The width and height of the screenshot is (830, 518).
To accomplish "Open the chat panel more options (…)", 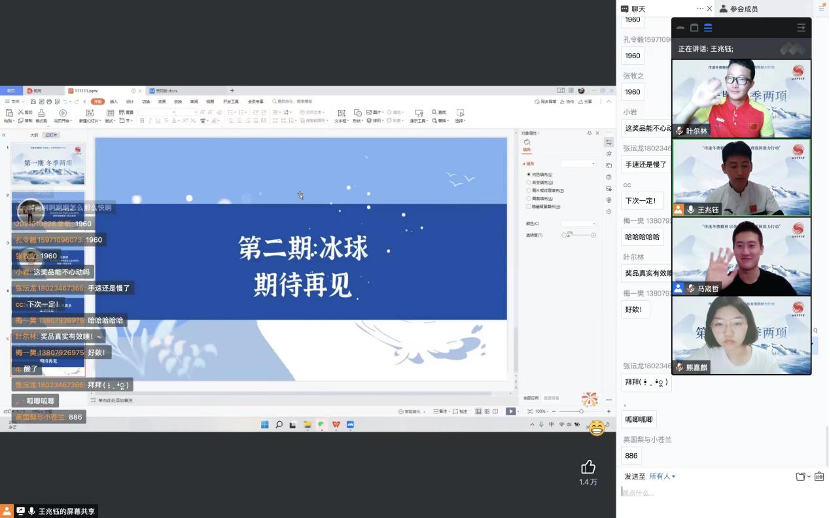I will click(x=700, y=8).
